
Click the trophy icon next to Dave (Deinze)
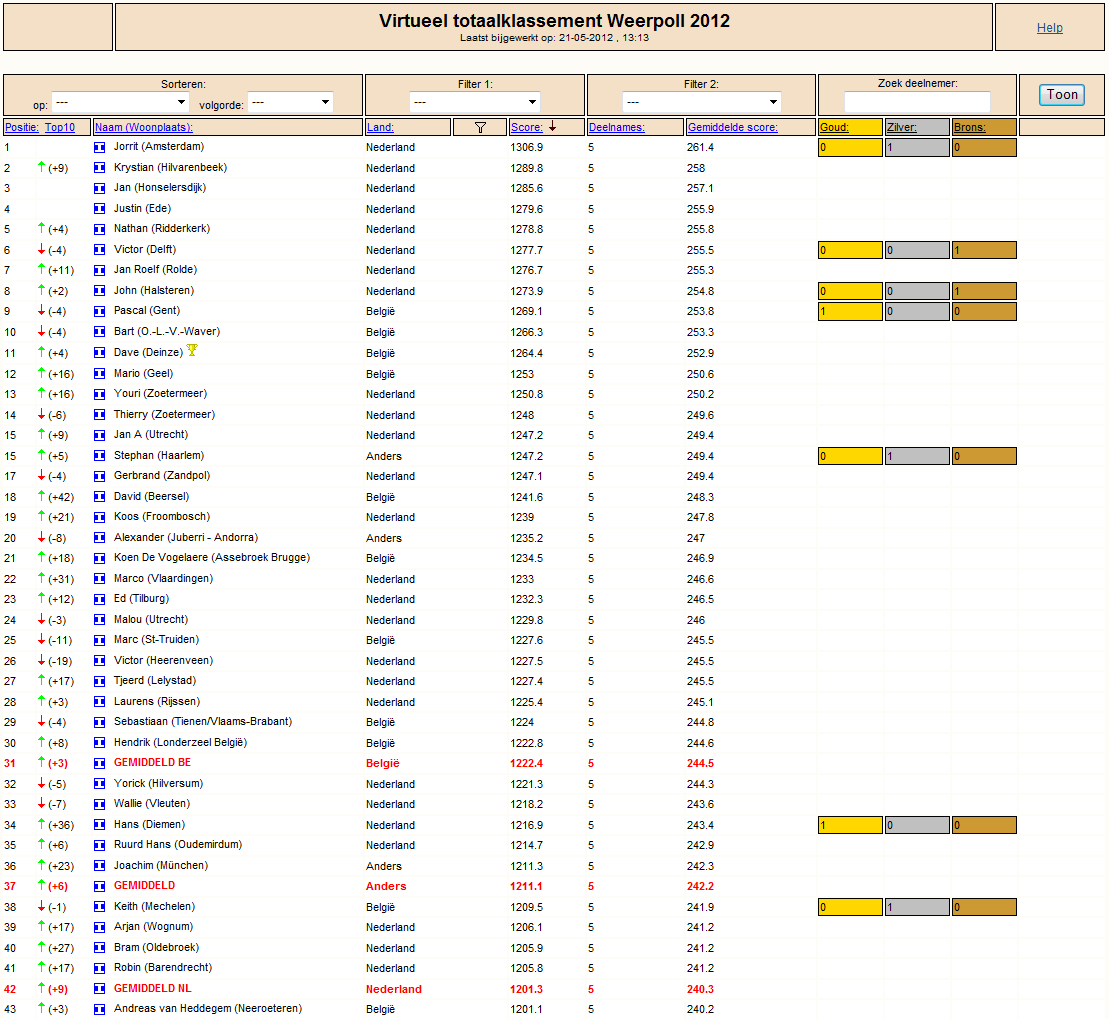click(192, 350)
